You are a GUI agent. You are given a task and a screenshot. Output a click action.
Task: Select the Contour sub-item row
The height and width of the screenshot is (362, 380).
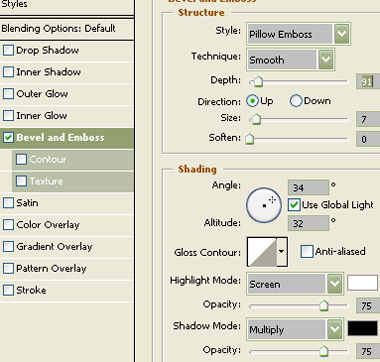[73, 159]
